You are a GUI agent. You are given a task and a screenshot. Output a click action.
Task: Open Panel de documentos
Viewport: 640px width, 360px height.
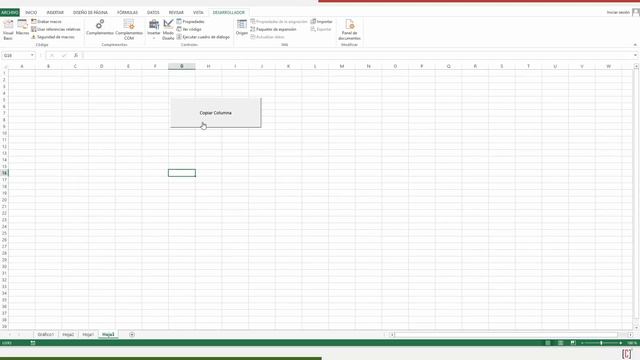(349, 29)
